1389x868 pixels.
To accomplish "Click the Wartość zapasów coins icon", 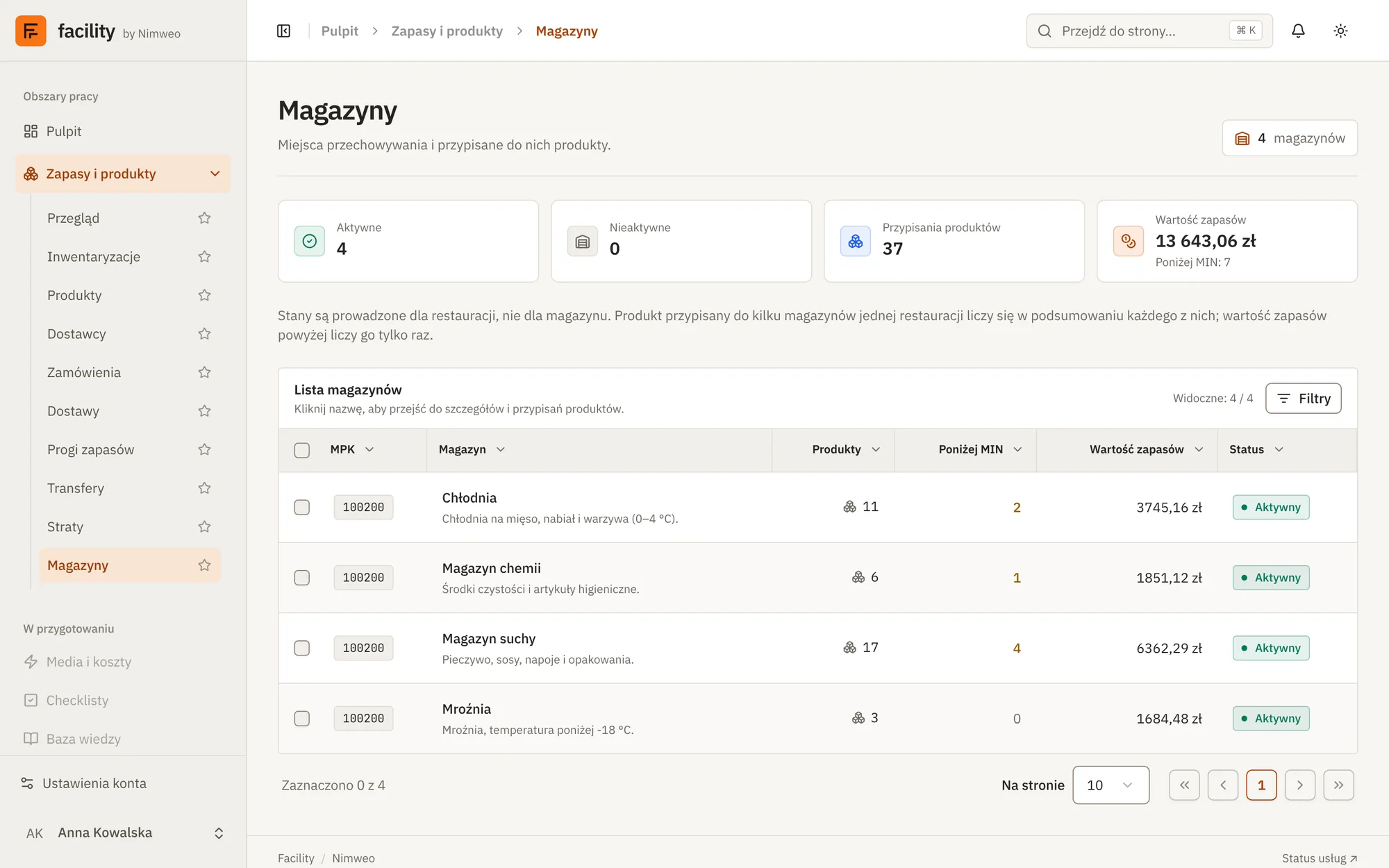I will 1129,241.
